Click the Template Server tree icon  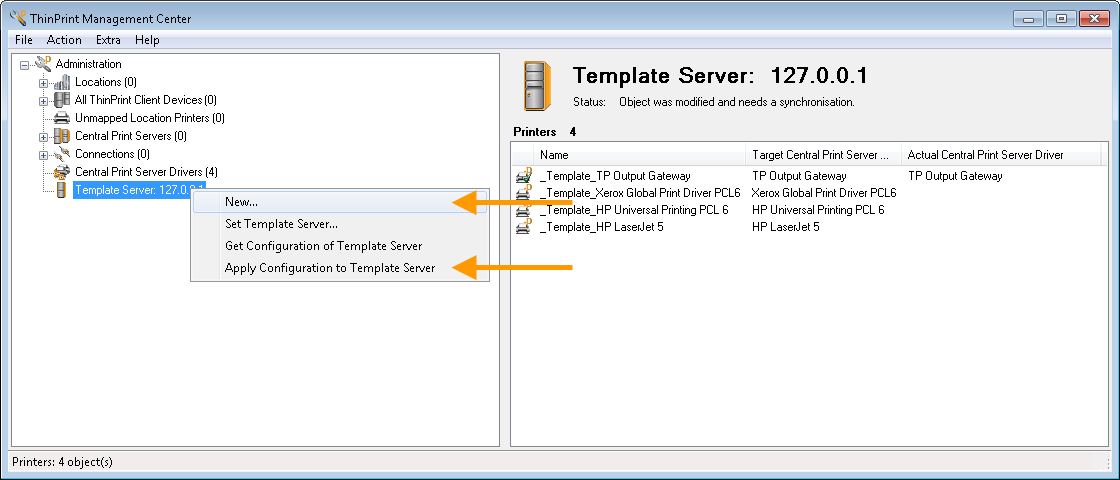tap(61, 189)
